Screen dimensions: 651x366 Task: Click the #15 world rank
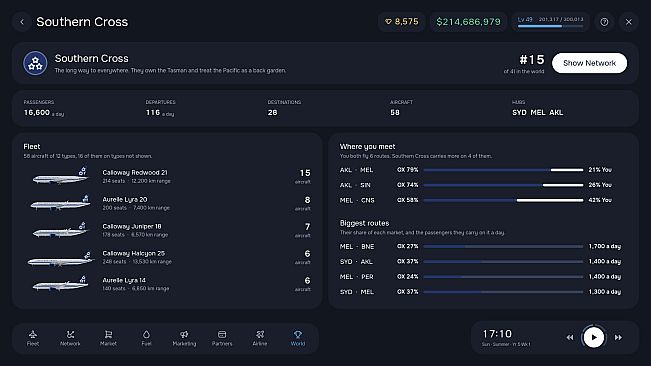[531, 60]
